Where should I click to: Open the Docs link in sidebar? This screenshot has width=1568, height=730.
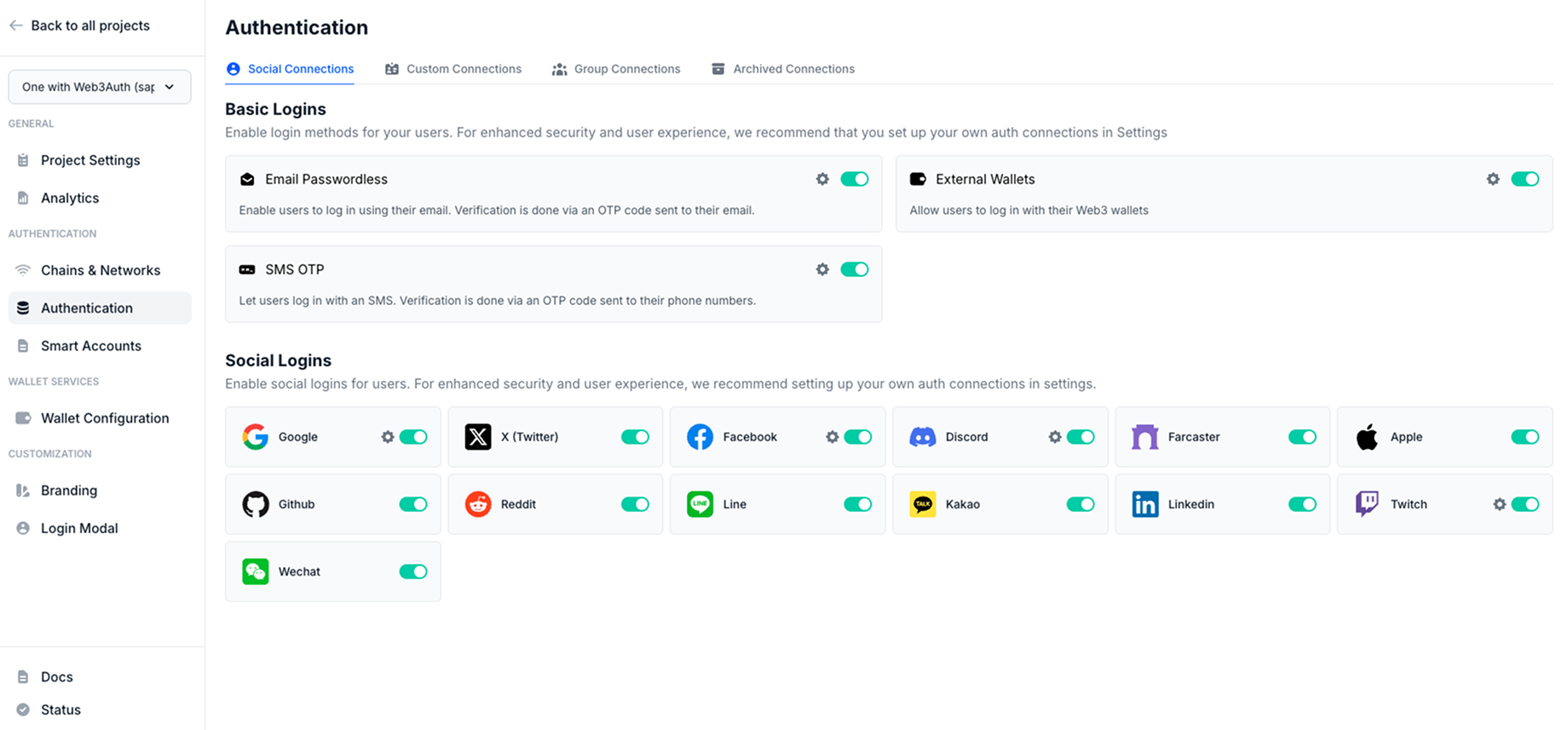point(56,677)
